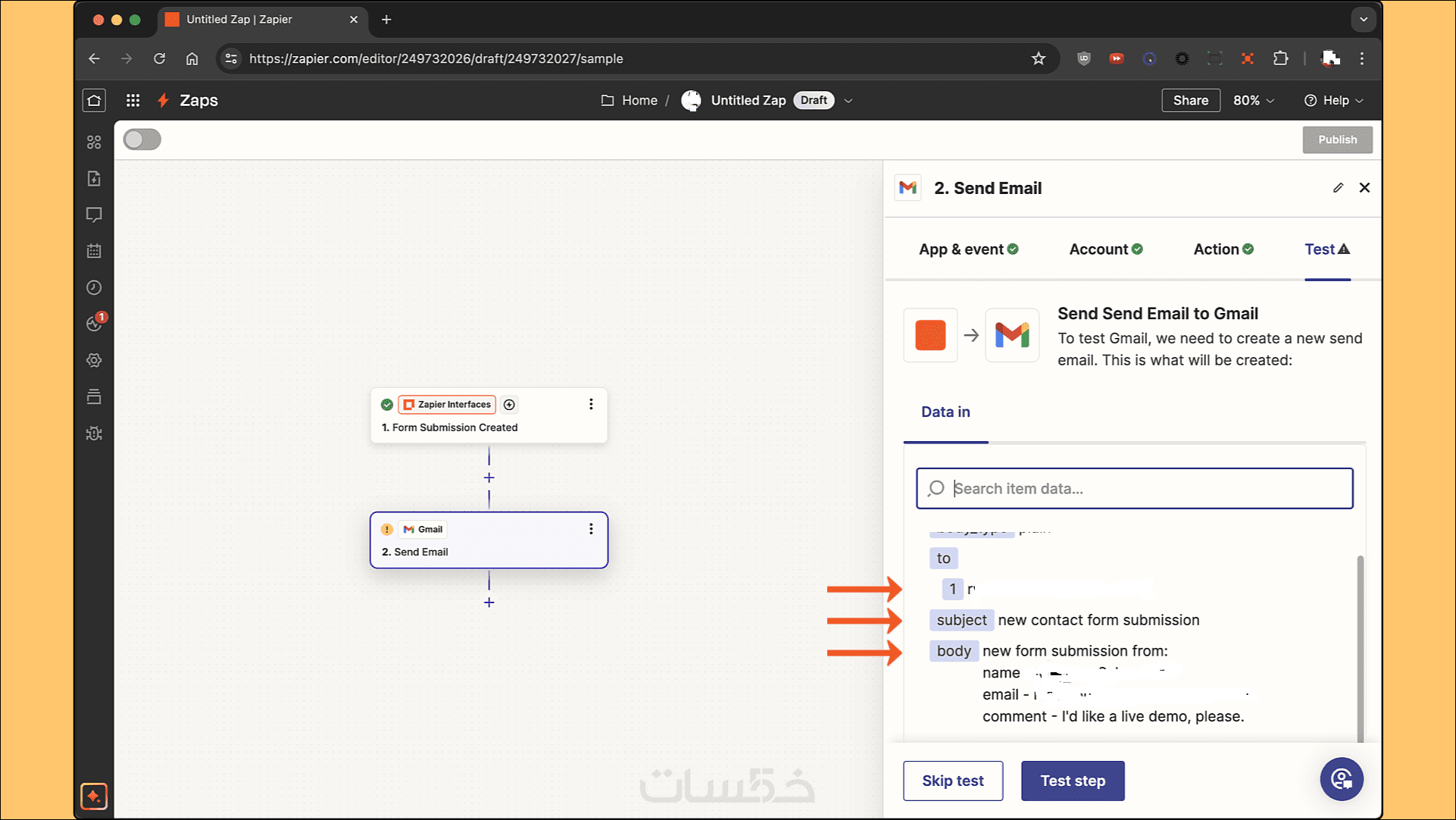Click the pencil rename step icon

[1338, 188]
